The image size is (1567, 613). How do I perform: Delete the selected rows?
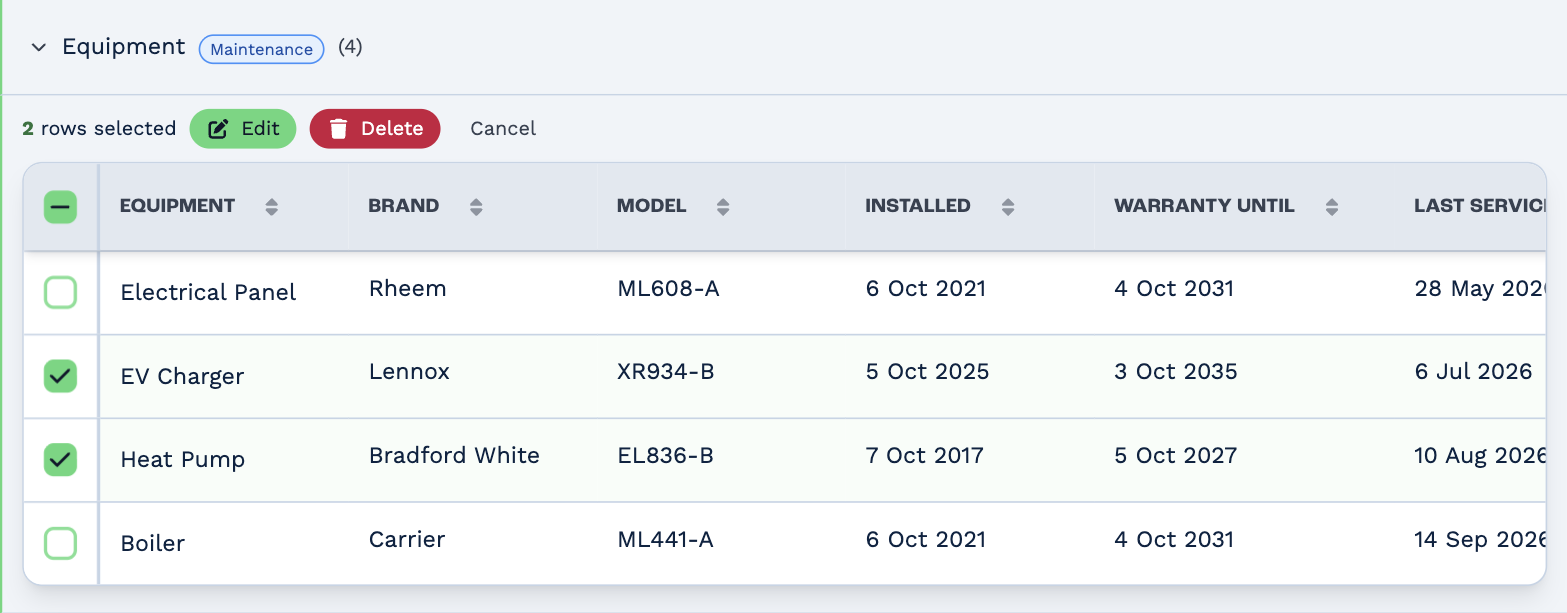(x=375, y=129)
